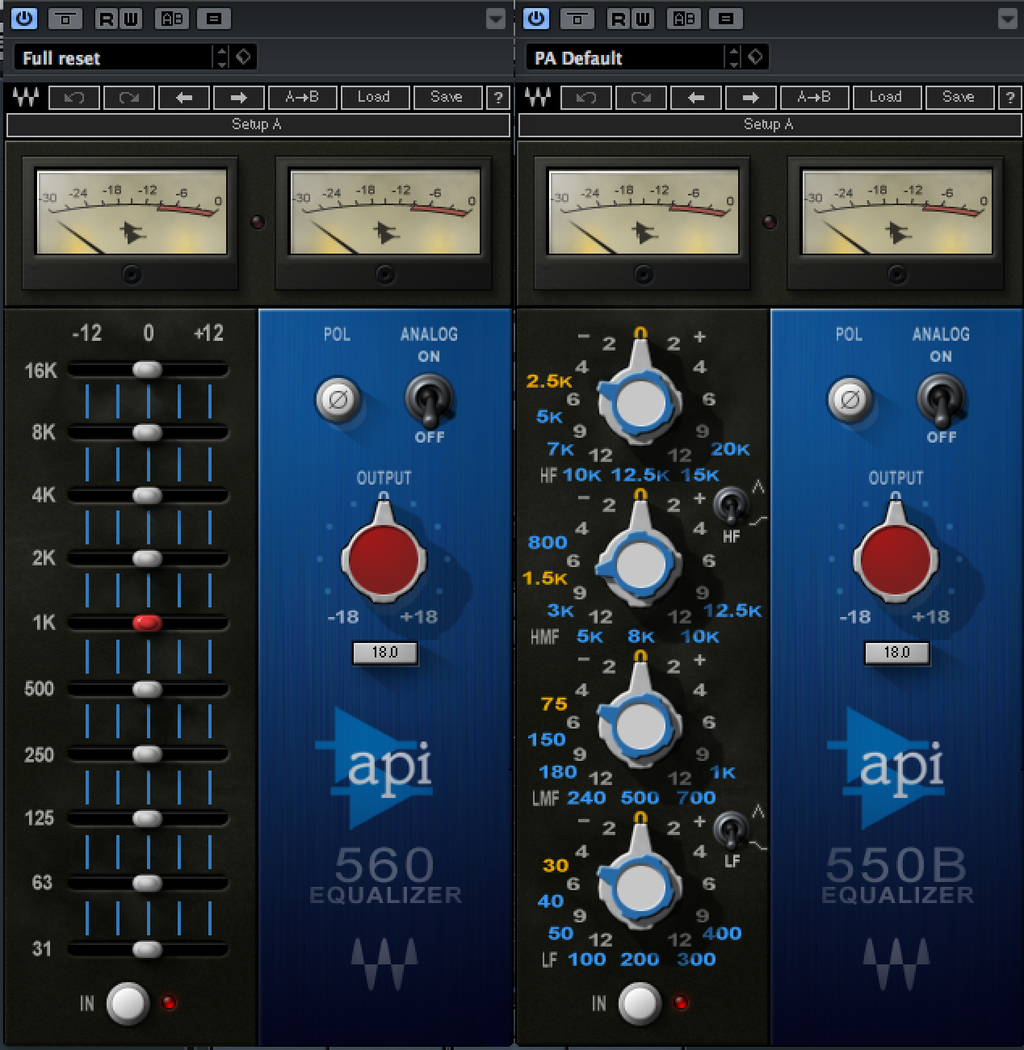The width and height of the screenshot is (1024, 1050).
Task: Toggle IN button on 550B equalizer
Action: [640, 1002]
